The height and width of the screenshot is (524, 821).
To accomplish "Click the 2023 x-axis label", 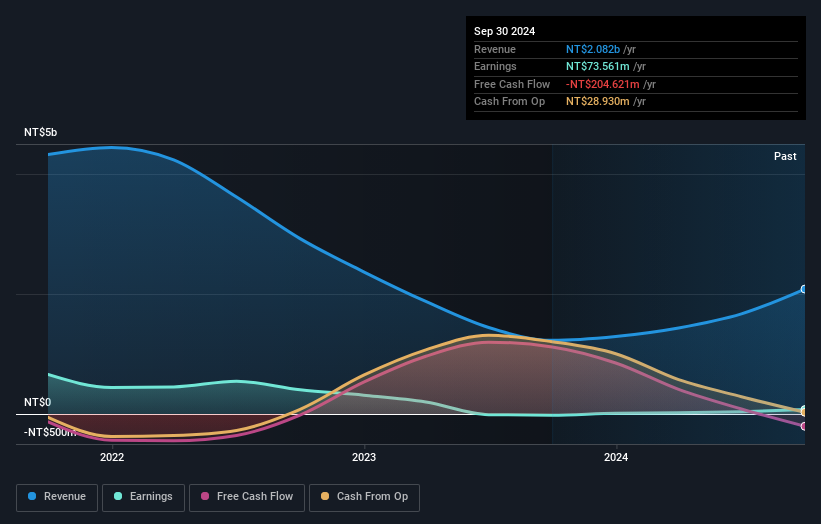I will click(364, 457).
